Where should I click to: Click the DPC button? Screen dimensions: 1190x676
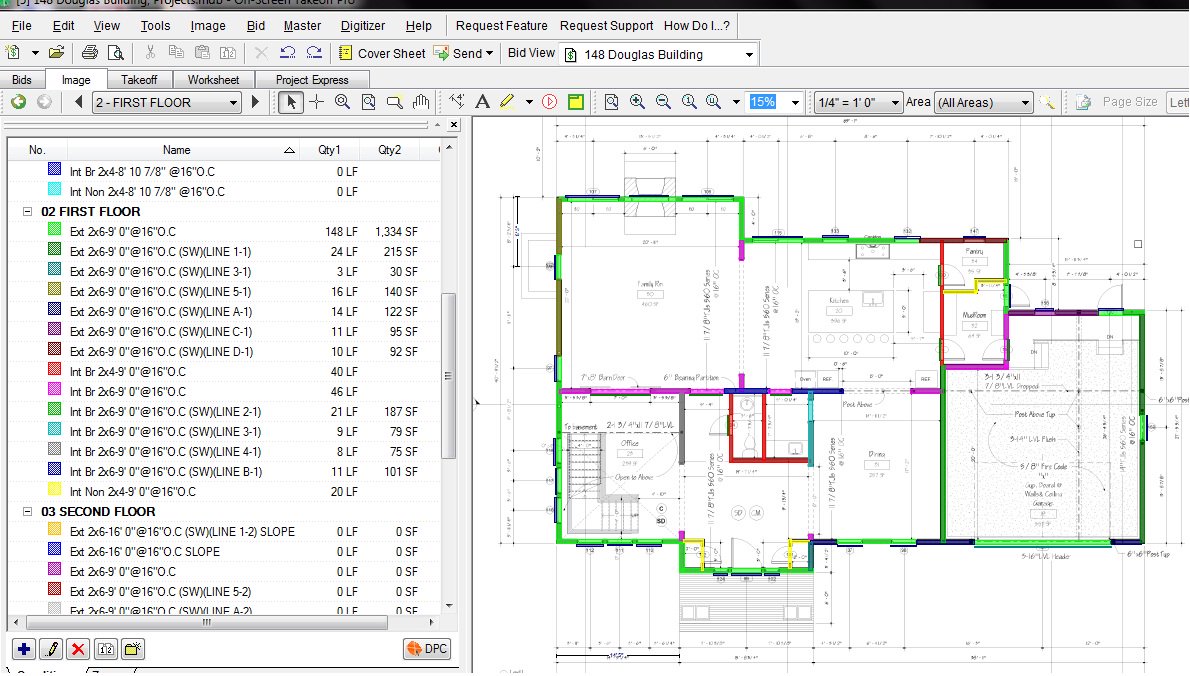pyautogui.click(x=427, y=649)
